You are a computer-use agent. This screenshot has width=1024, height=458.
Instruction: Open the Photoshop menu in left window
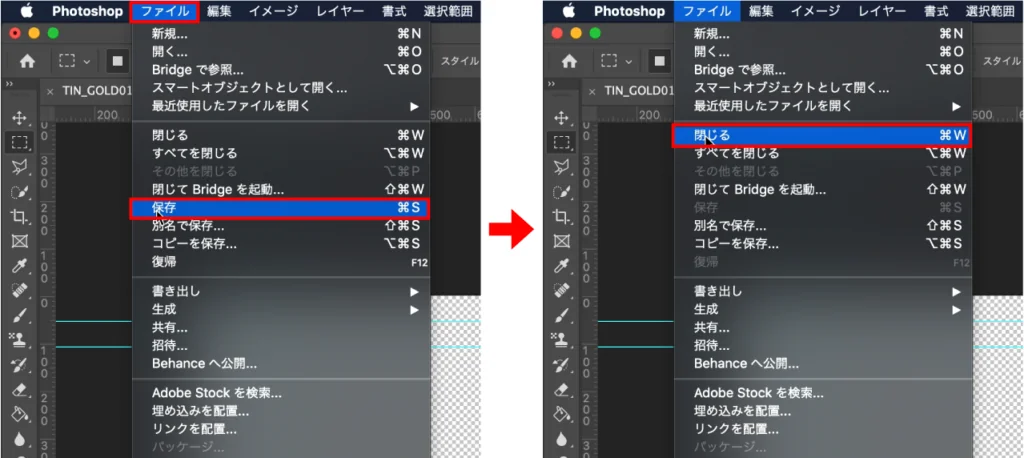click(88, 11)
